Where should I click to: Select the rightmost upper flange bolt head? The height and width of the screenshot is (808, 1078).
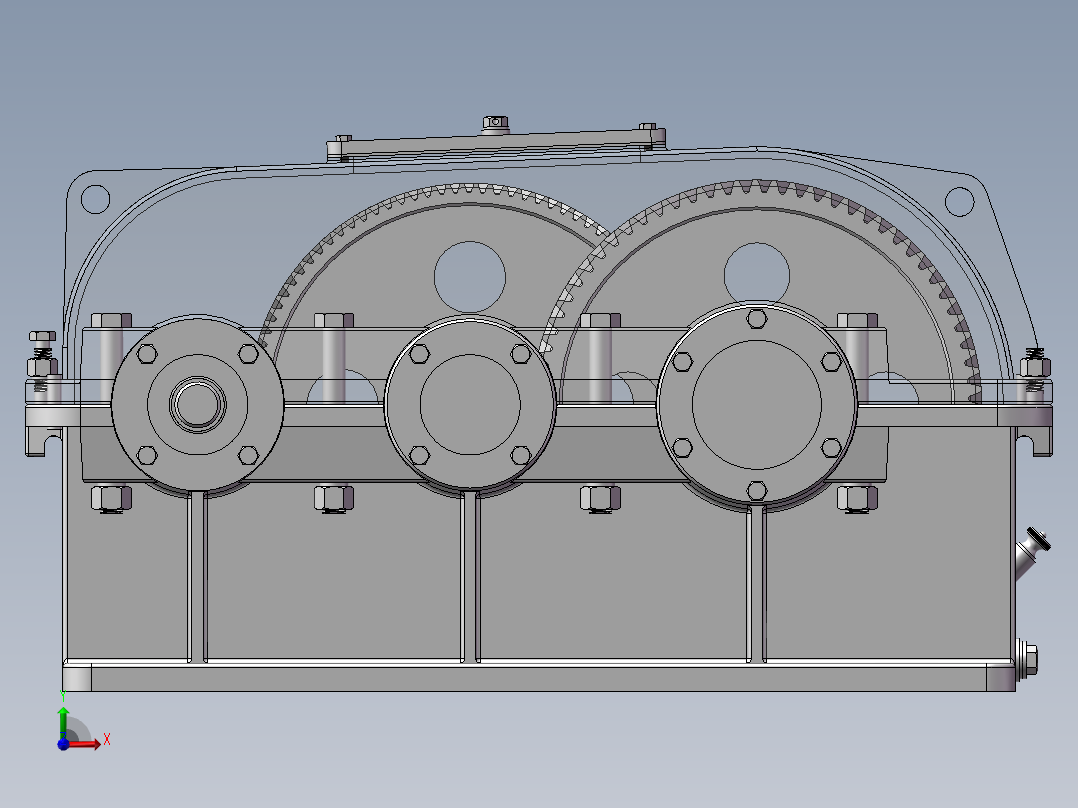coord(857,320)
